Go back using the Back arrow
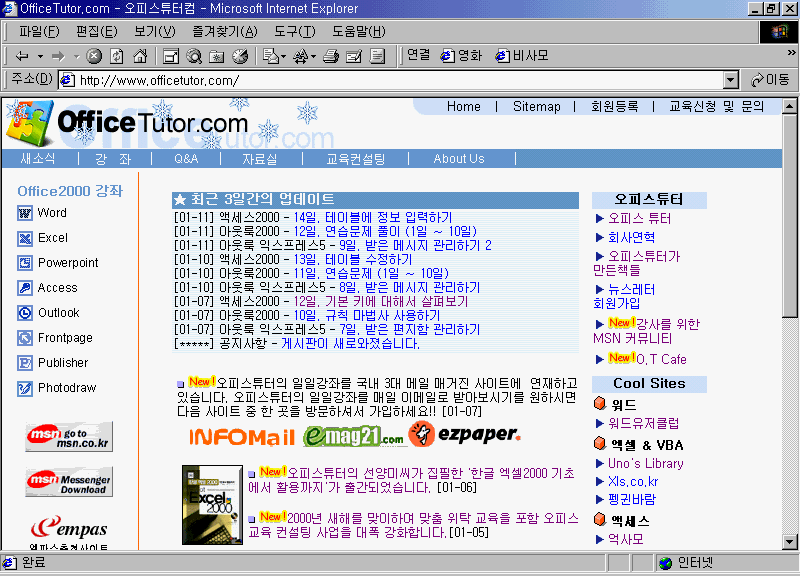The width and height of the screenshot is (800, 576). click(x=22, y=56)
